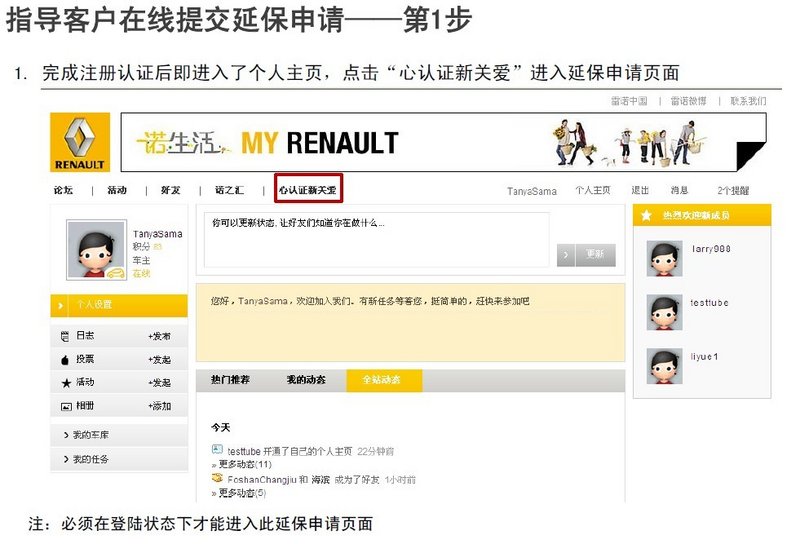This screenshot has height=544, width=800.
Task: Select the 全站动态 tab
Action: click(x=384, y=381)
